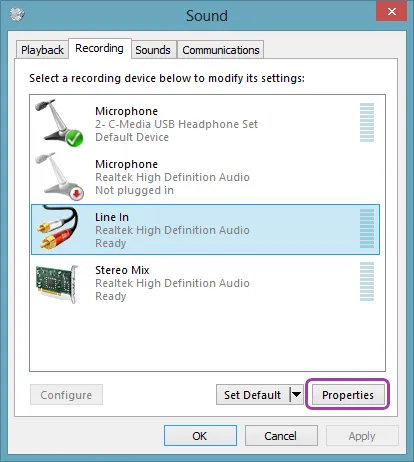Select the C-Media USB microphone icon

59,123
